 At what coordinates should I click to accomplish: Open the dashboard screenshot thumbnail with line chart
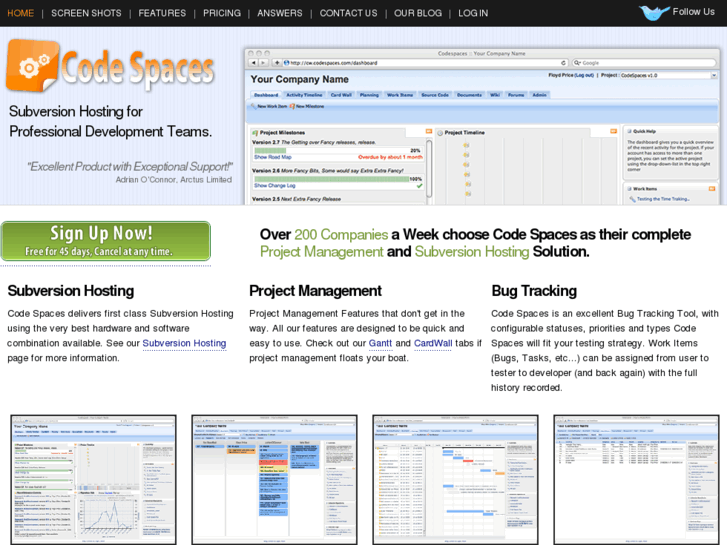[94, 480]
